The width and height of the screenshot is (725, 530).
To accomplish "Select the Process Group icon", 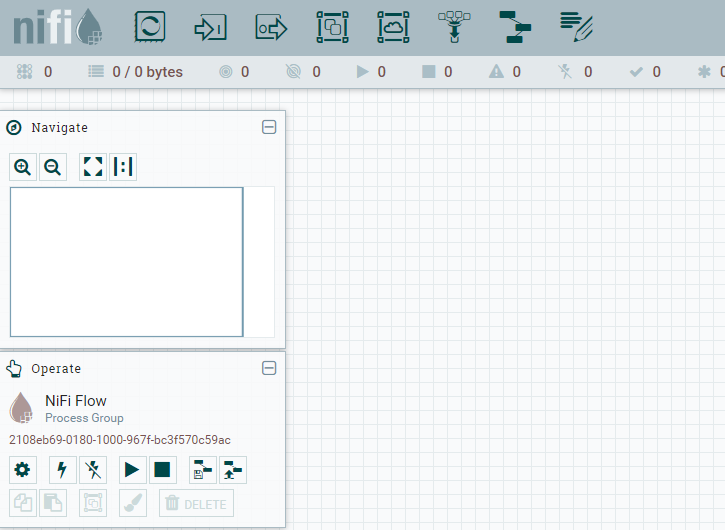I will [x=332, y=27].
